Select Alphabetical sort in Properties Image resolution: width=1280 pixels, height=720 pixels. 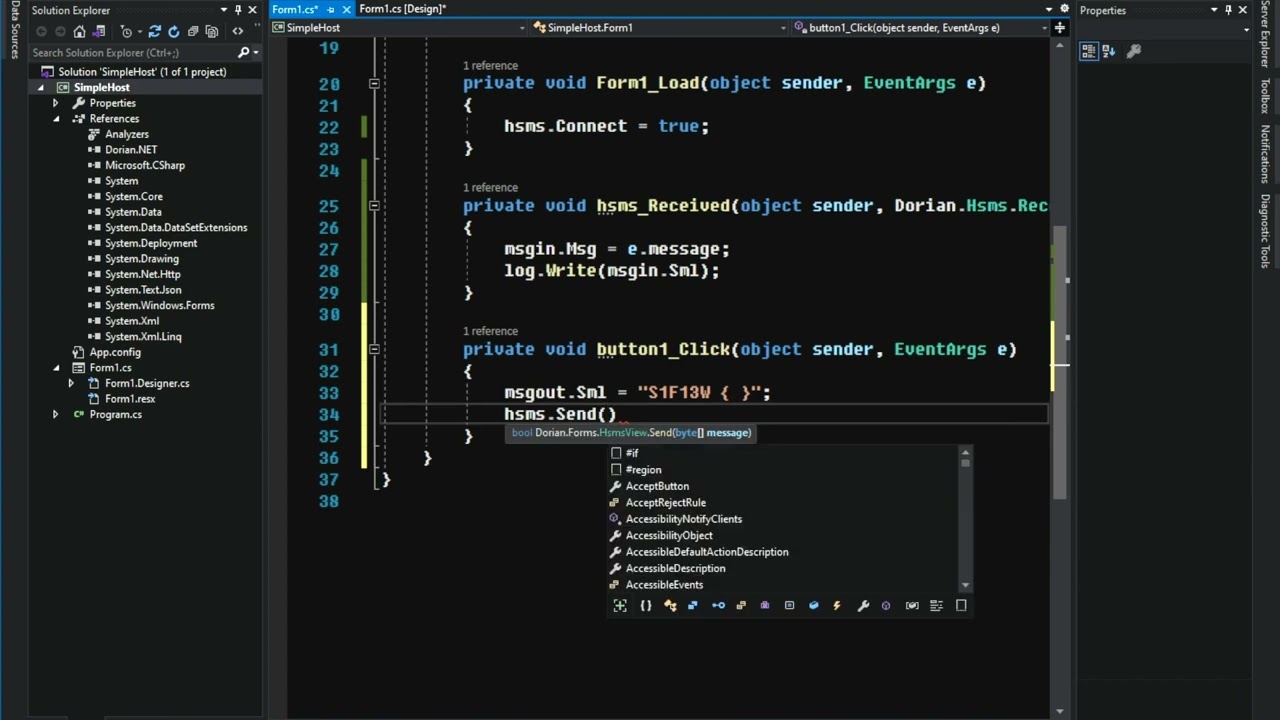click(1109, 51)
